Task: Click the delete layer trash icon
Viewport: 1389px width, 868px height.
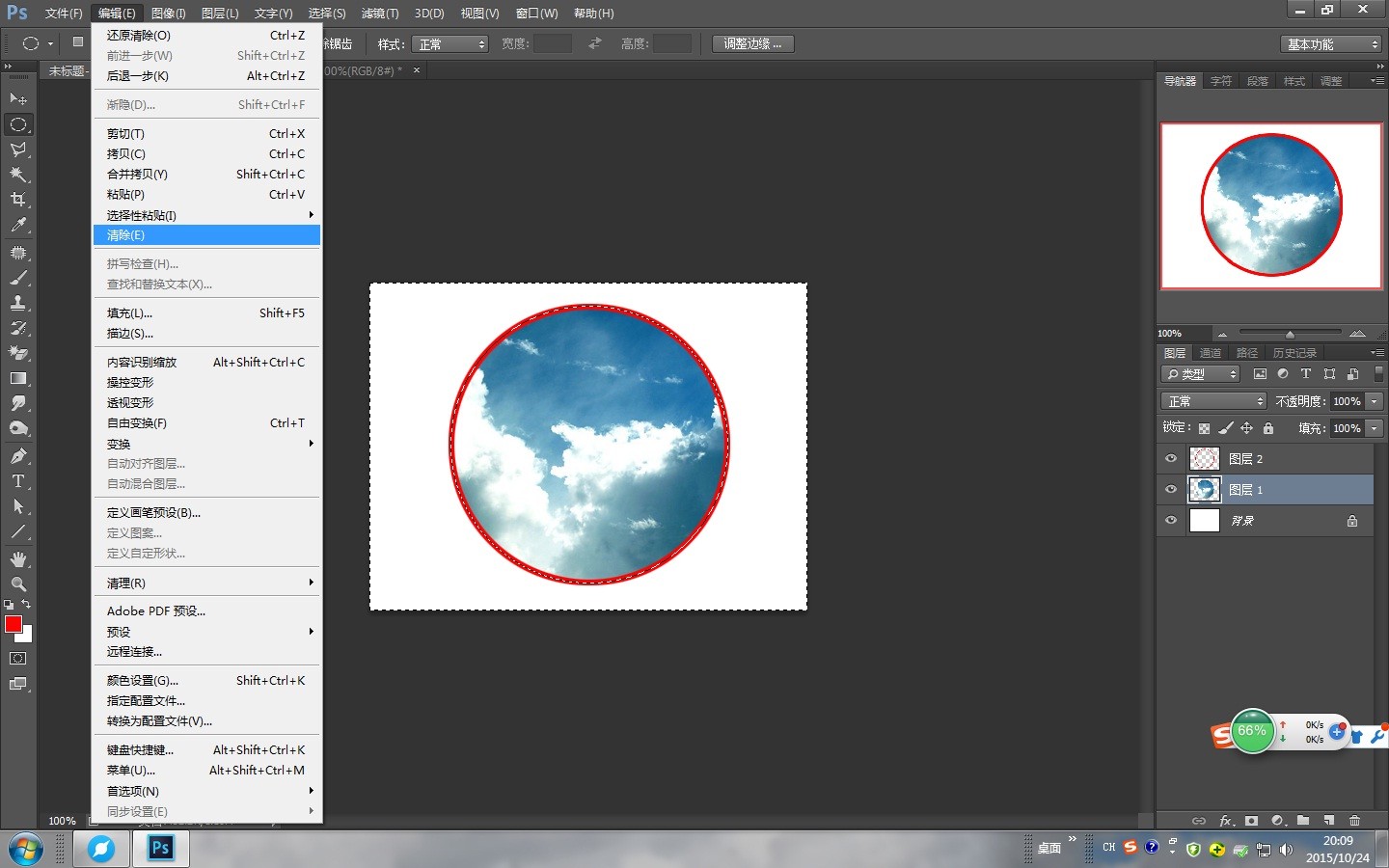Action: coord(1354,821)
